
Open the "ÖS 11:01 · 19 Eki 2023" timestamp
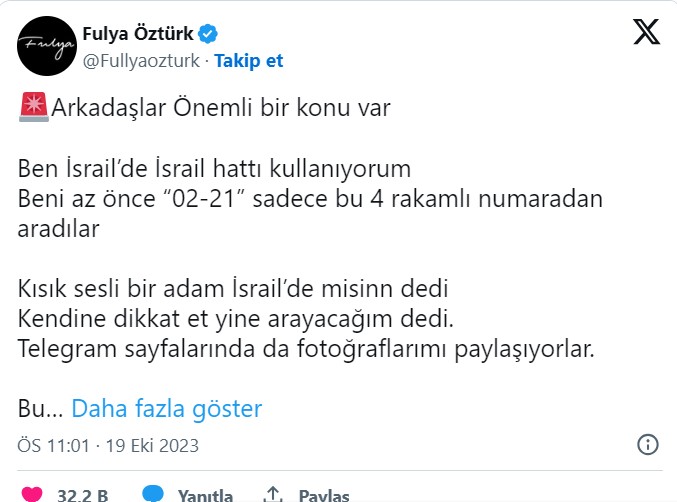pos(109,445)
